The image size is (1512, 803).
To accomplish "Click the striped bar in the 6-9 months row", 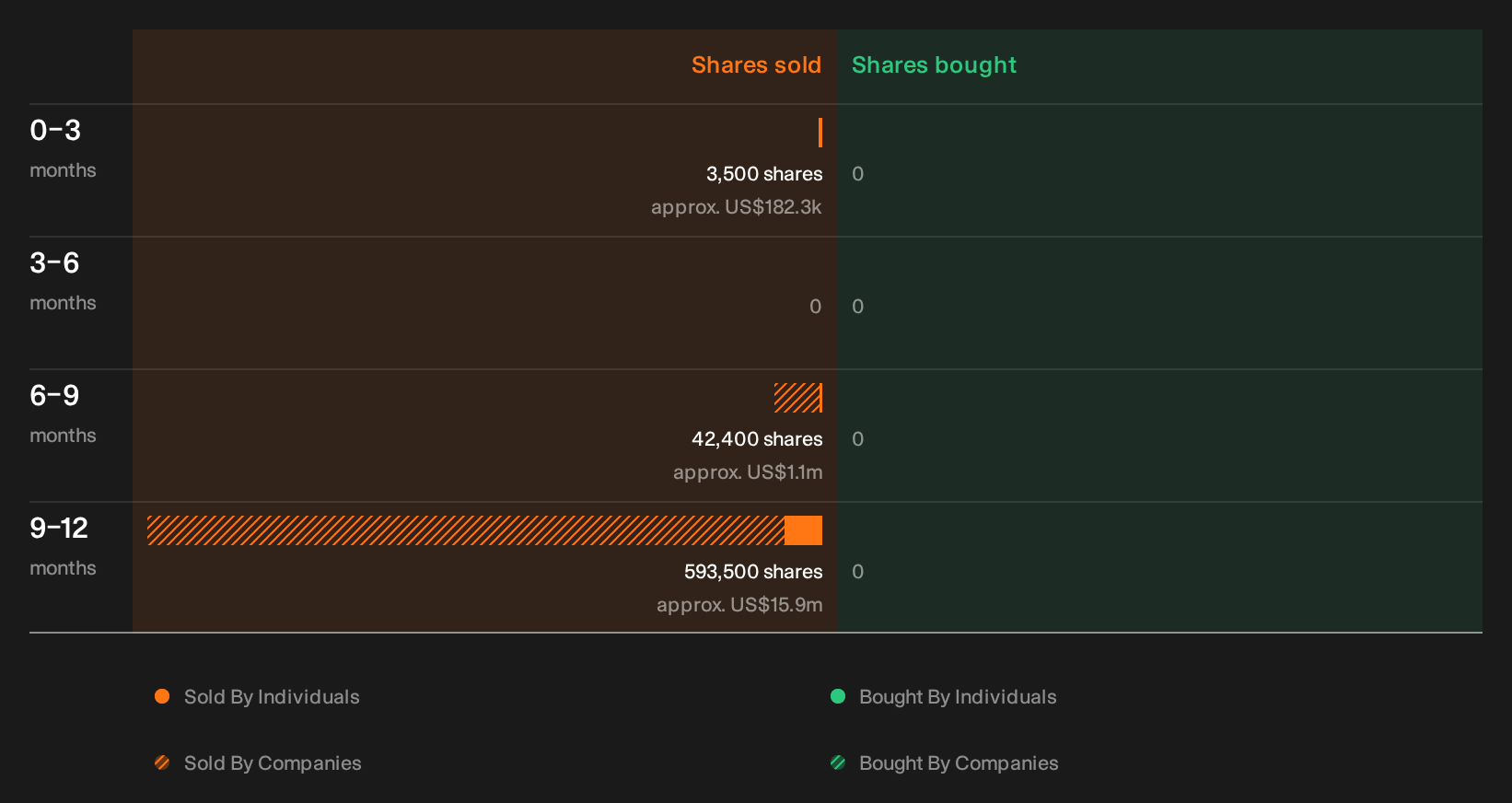I will pyautogui.click(x=797, y=398).
